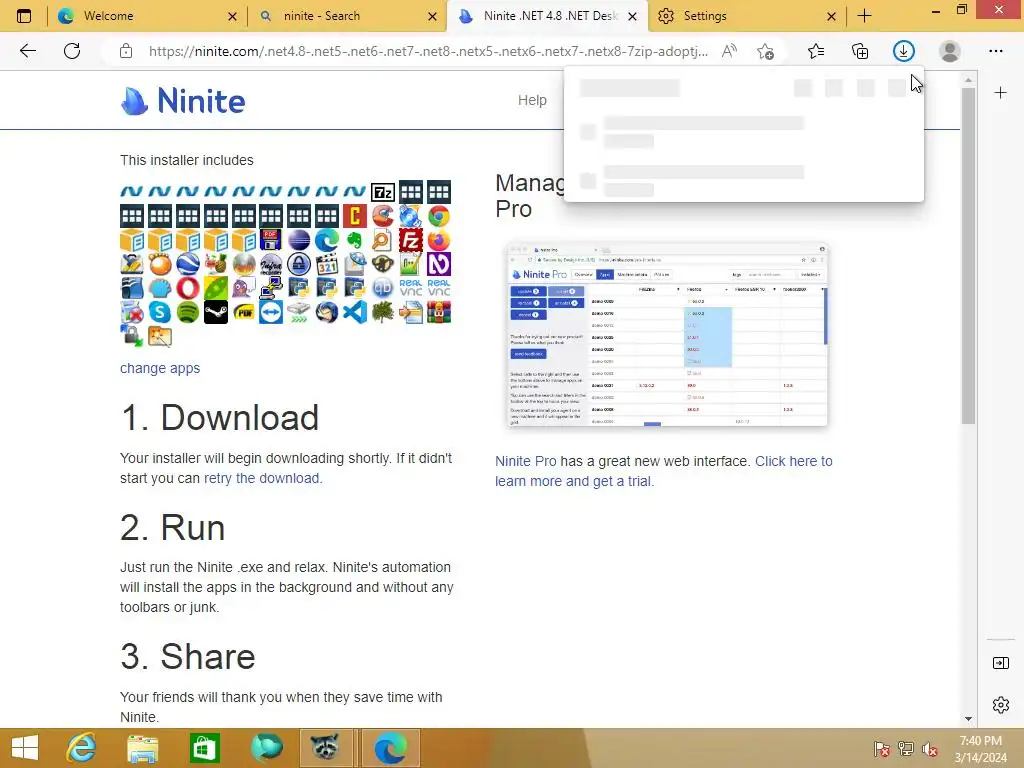The height and width of the screenshot is (768, 1024).
Task: Click the PeaZip green pea icon
Action: point(216,288)
